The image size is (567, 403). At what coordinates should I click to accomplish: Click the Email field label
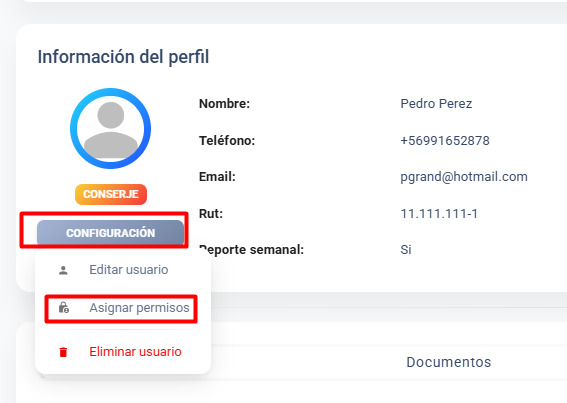[217, 177]
